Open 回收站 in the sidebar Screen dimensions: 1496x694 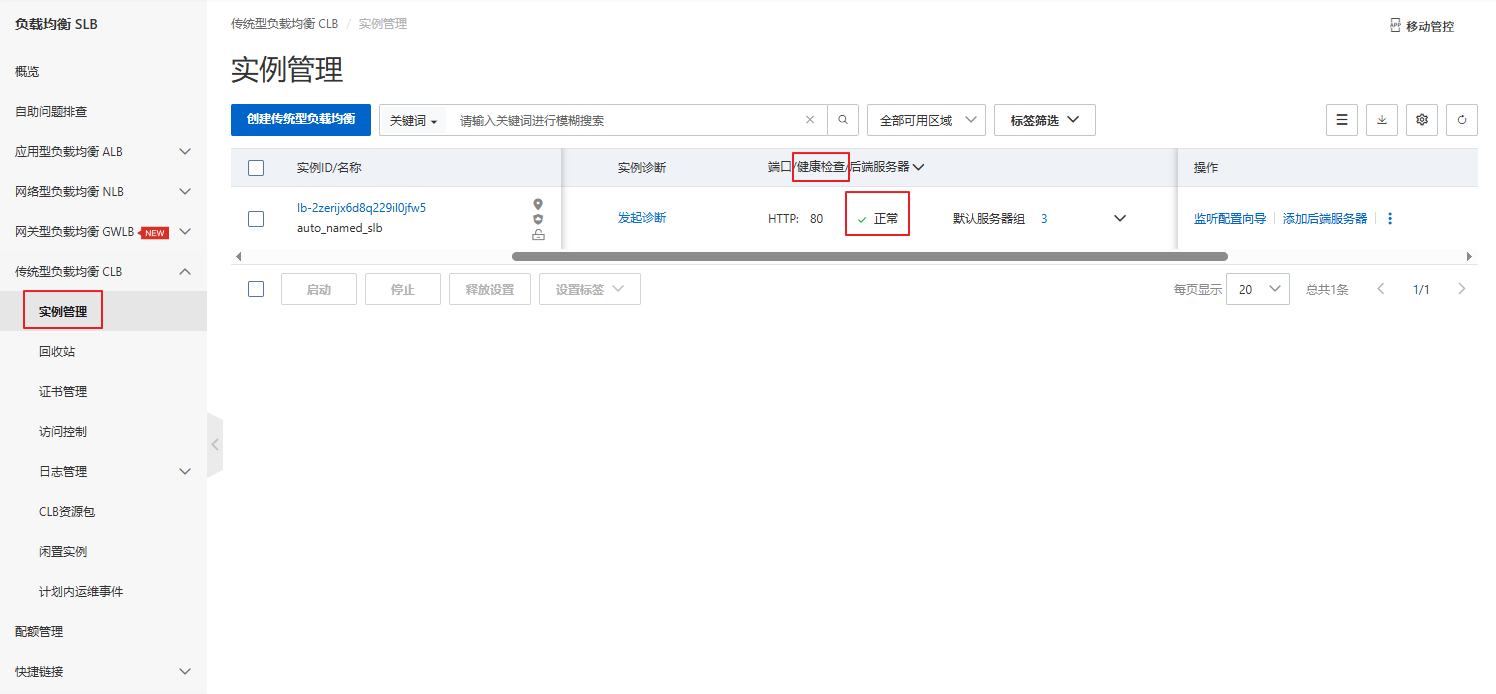57,352
